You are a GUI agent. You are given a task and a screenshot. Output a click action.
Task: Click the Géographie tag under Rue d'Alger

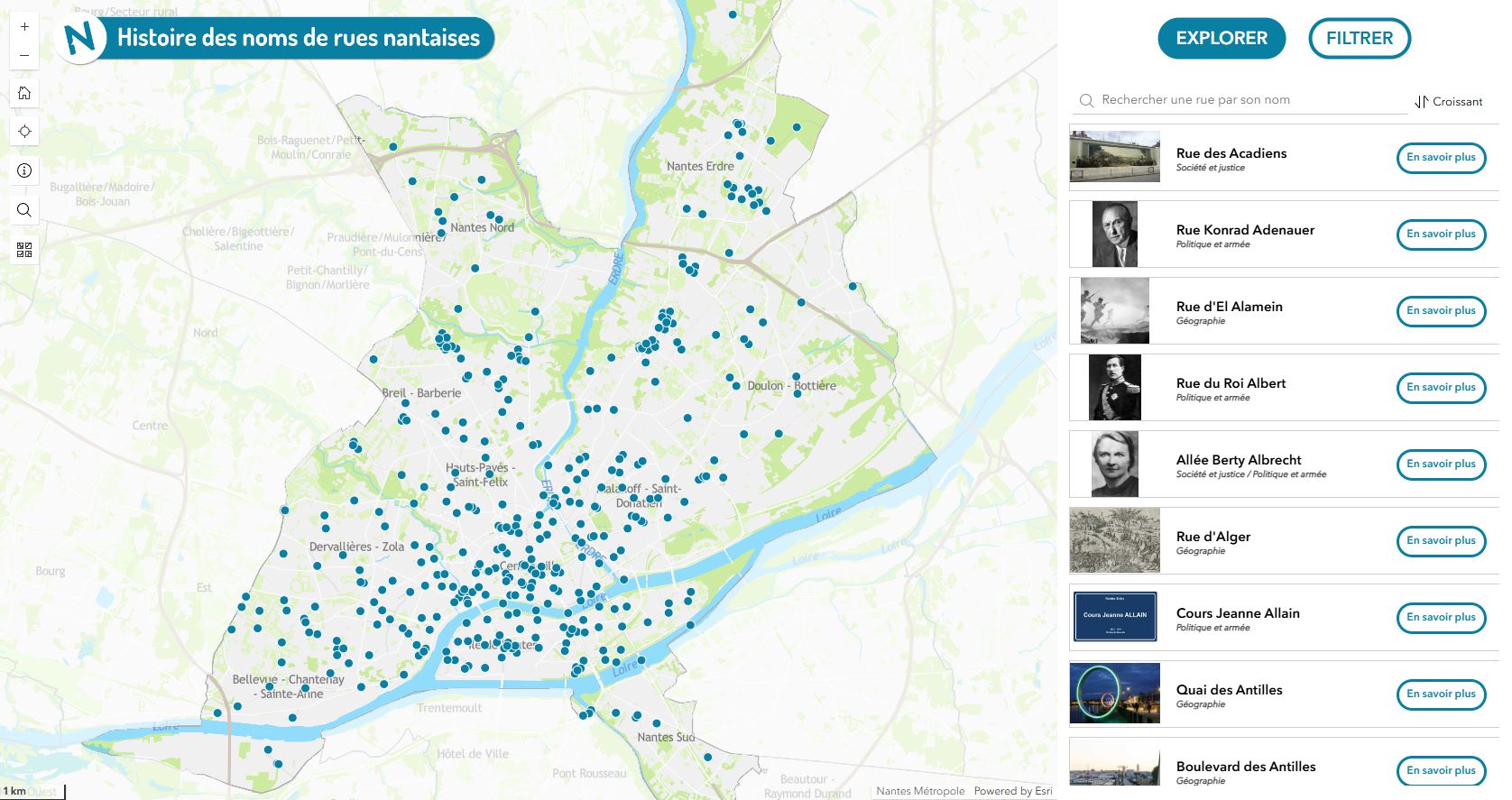click(1201, 551)
